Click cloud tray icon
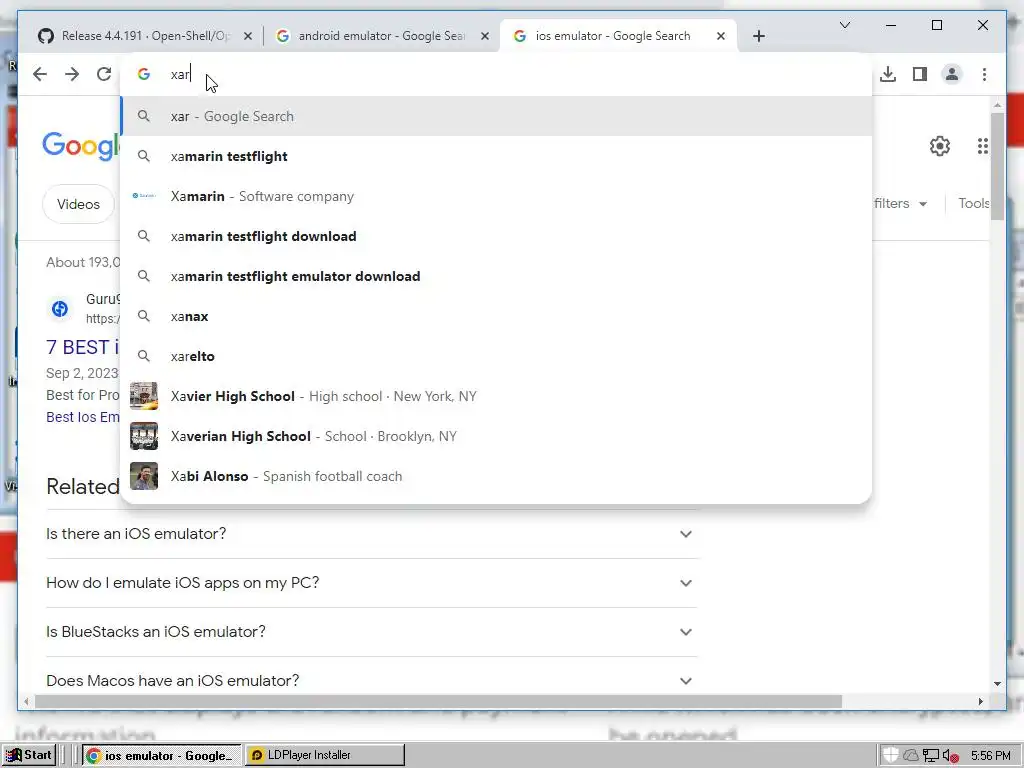The width and height of the screenshot is (1024, 768). coord(910,756)
